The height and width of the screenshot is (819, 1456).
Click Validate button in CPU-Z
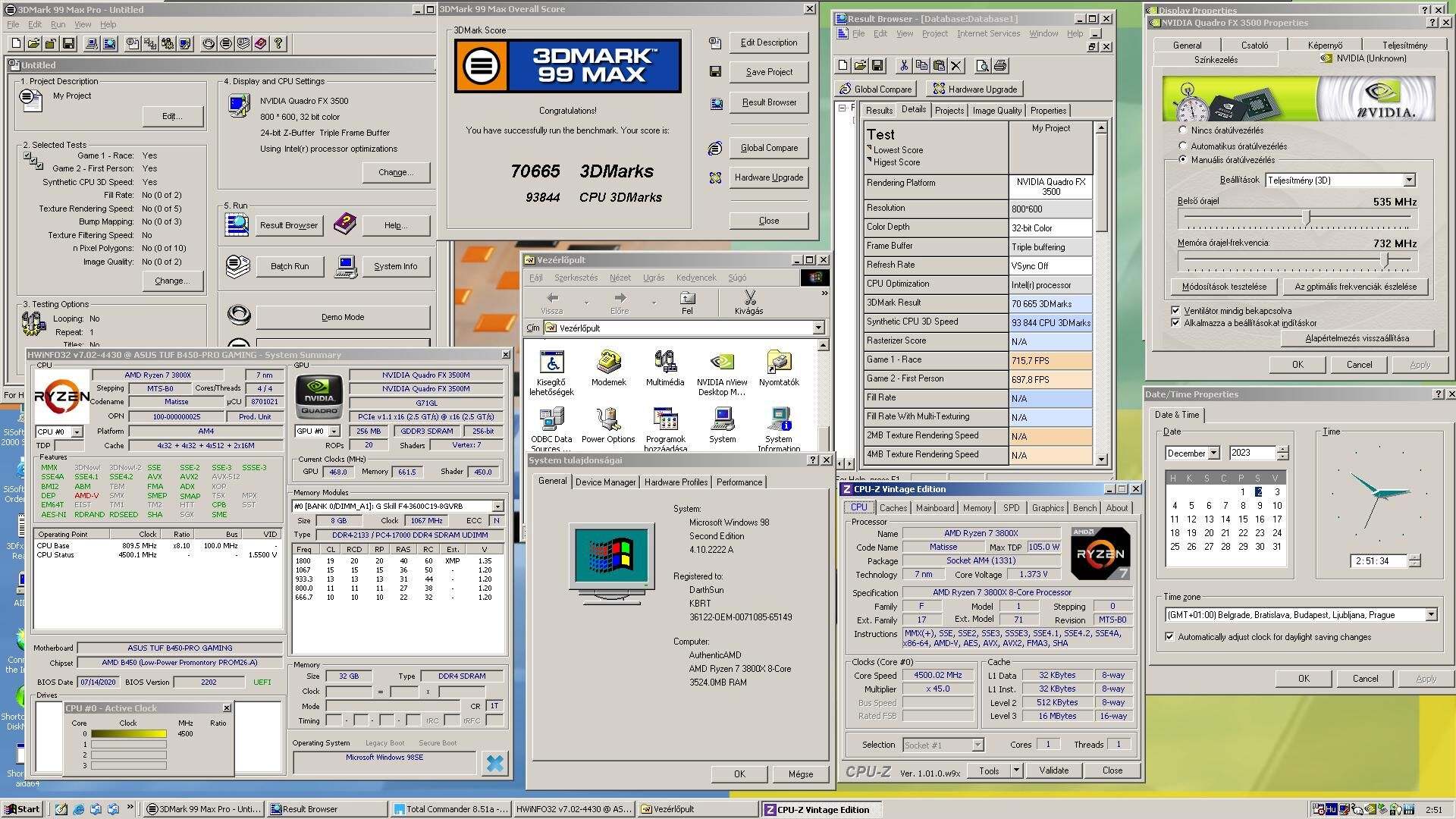click(x=1053, y=770)
